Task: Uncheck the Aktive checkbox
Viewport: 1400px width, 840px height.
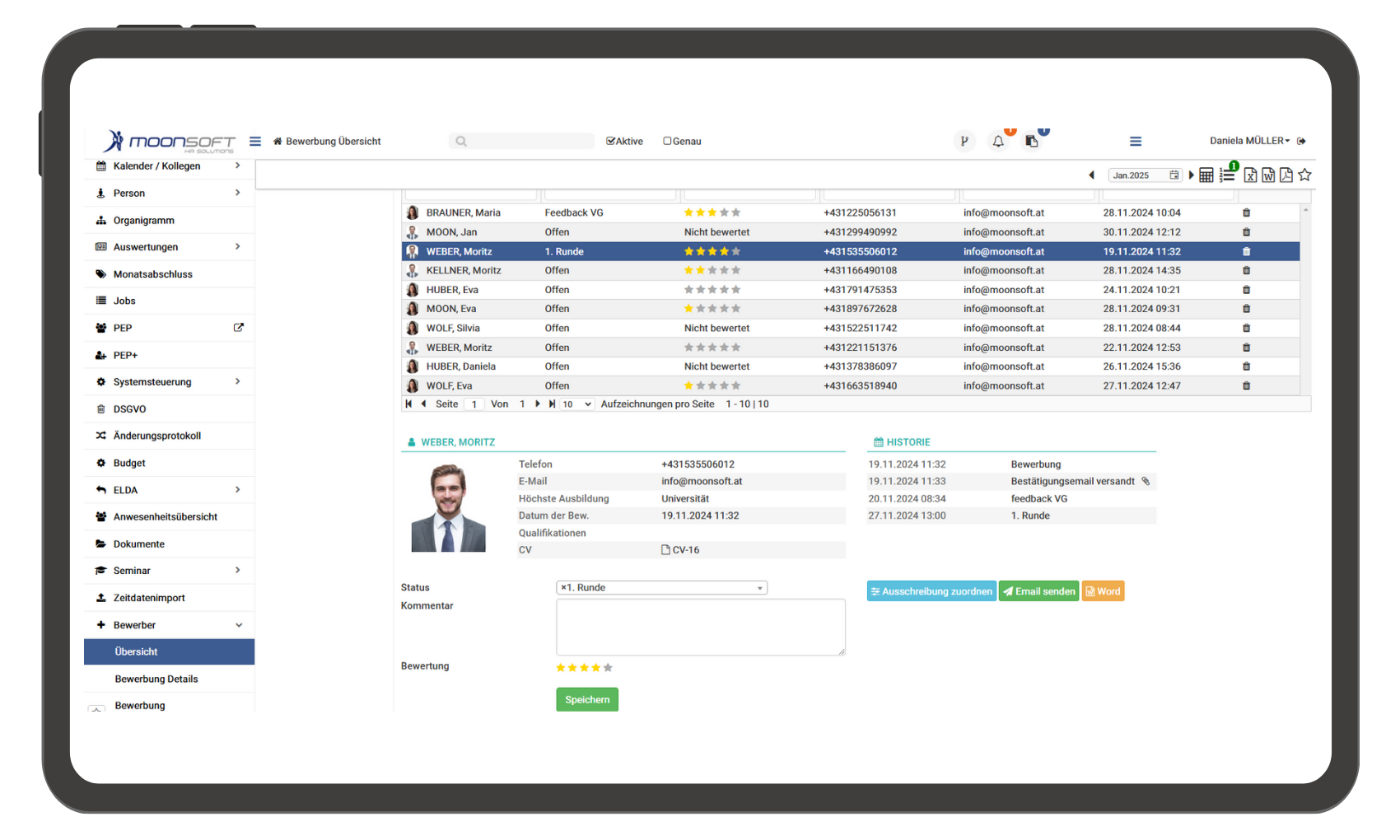Action: [x=611, y=142]
